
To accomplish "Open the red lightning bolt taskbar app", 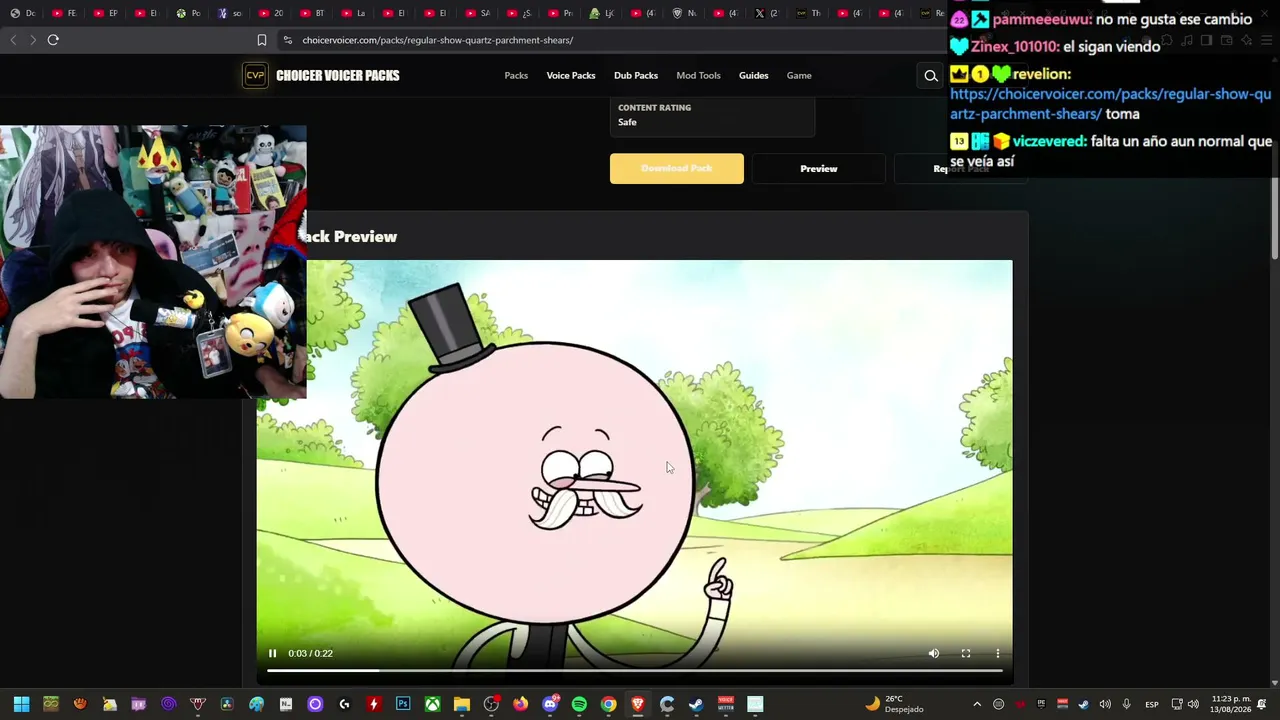I will [373, 704].
